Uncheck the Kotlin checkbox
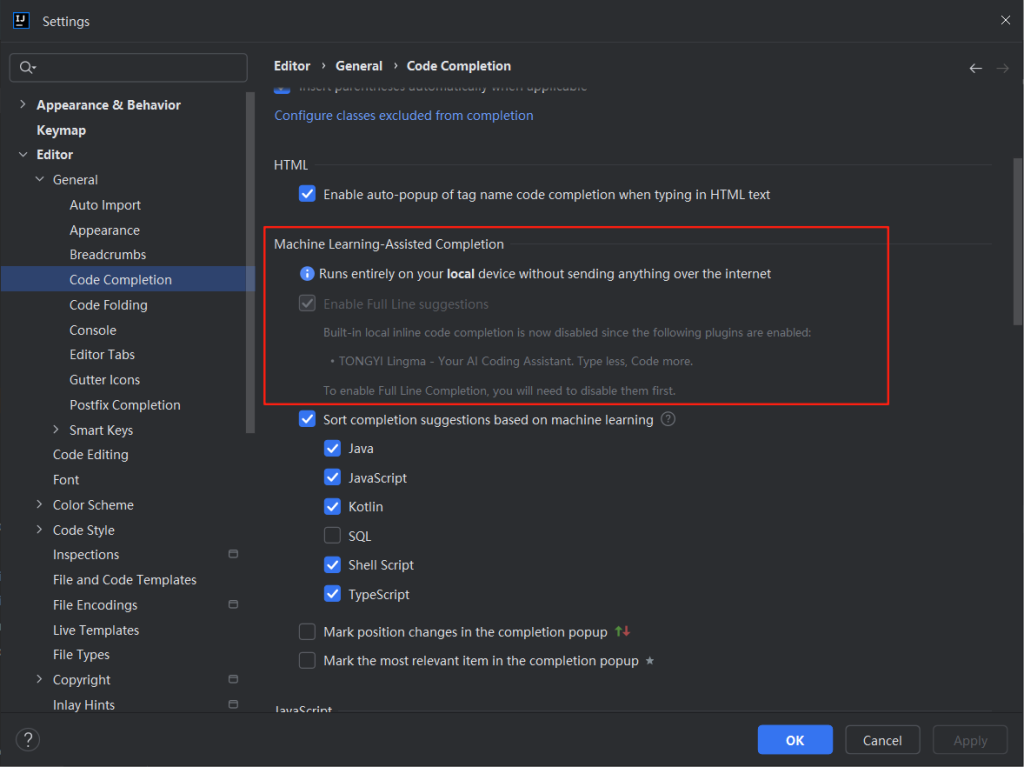Image resolution: width=1024 pixels, height=767 pixels. (333, 507)
